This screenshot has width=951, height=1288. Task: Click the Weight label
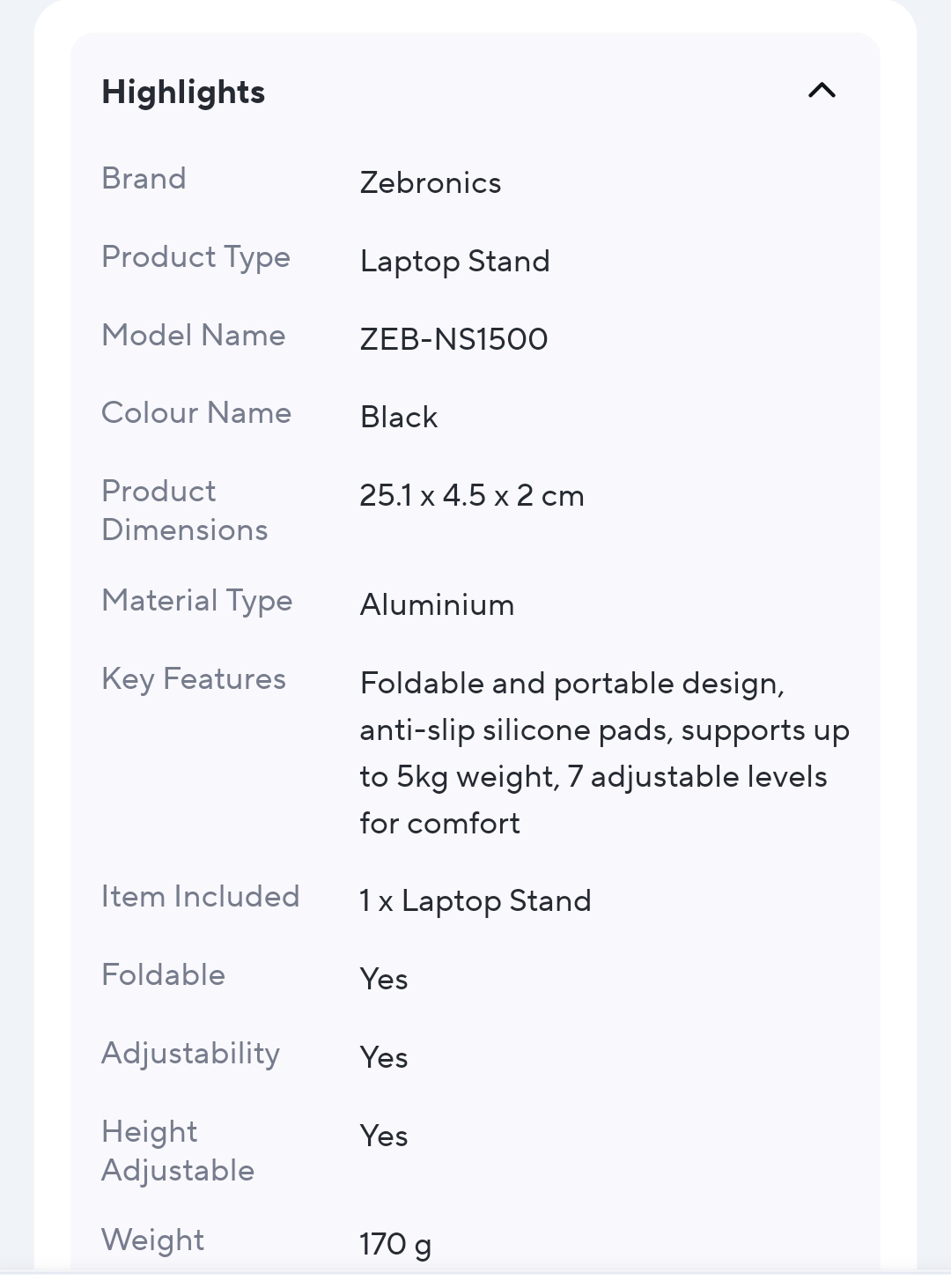coord(152,1240)
